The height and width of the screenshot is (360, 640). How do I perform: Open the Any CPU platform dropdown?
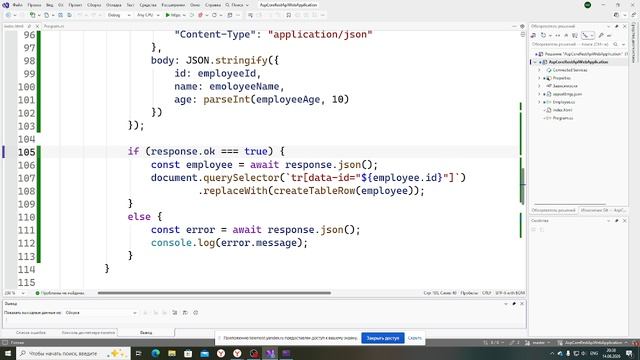(x=148, y=15)
